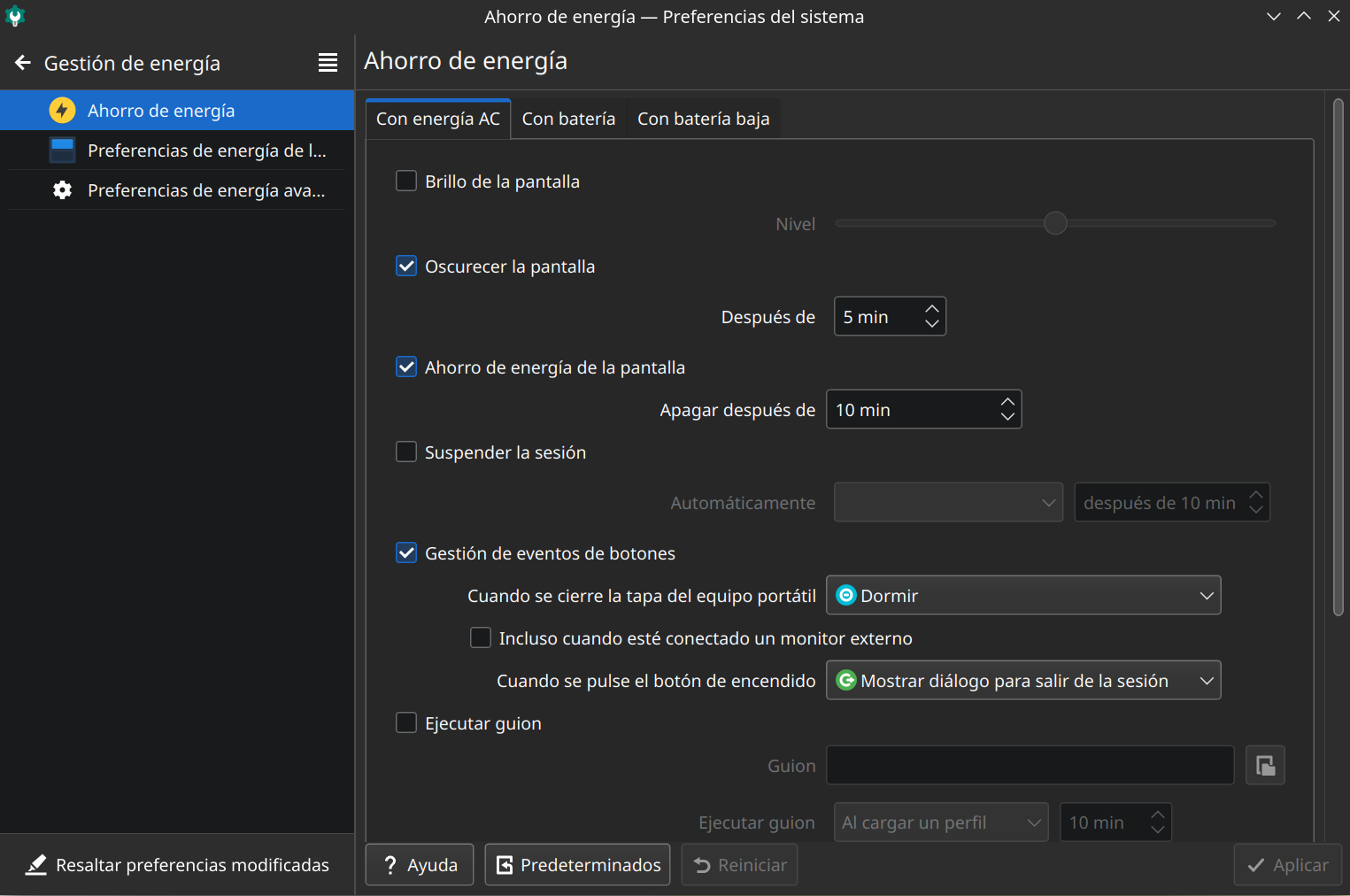The image size is (1350, 896).
Task: Enable the Brillo de la pantalla checkbox
Action: coord(406,182)
